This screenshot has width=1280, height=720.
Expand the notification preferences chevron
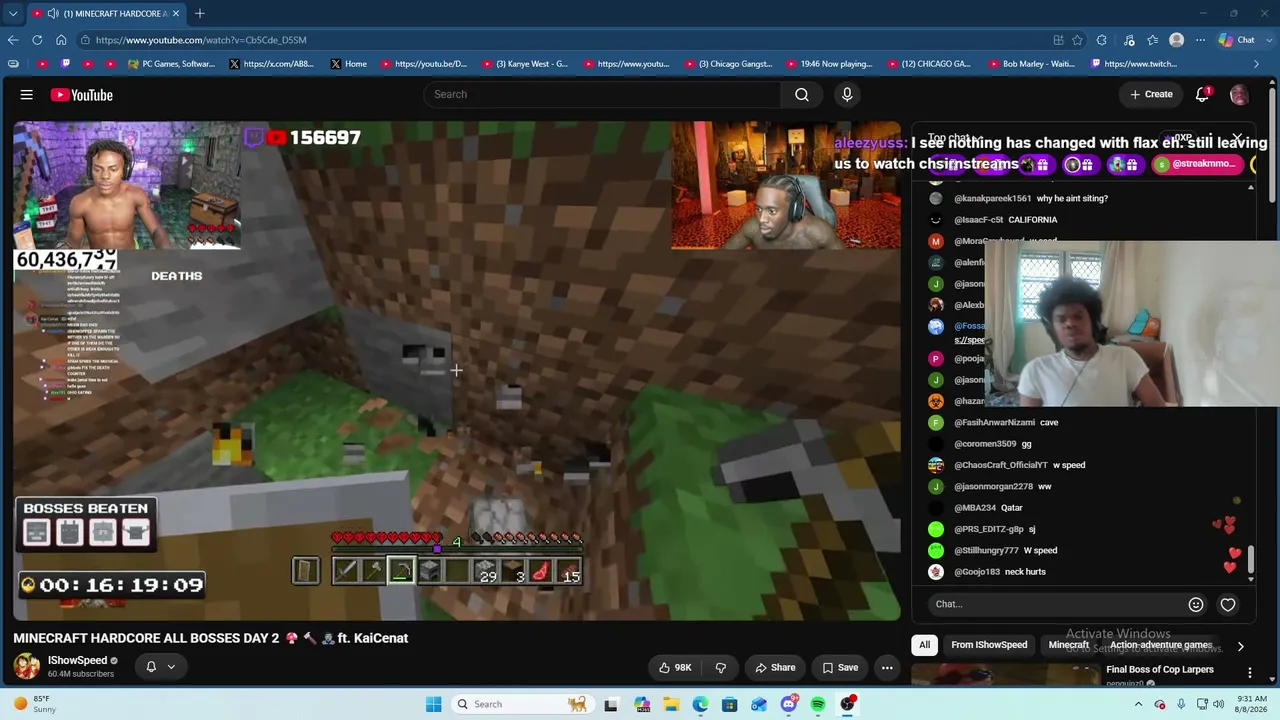pos(171,667)
